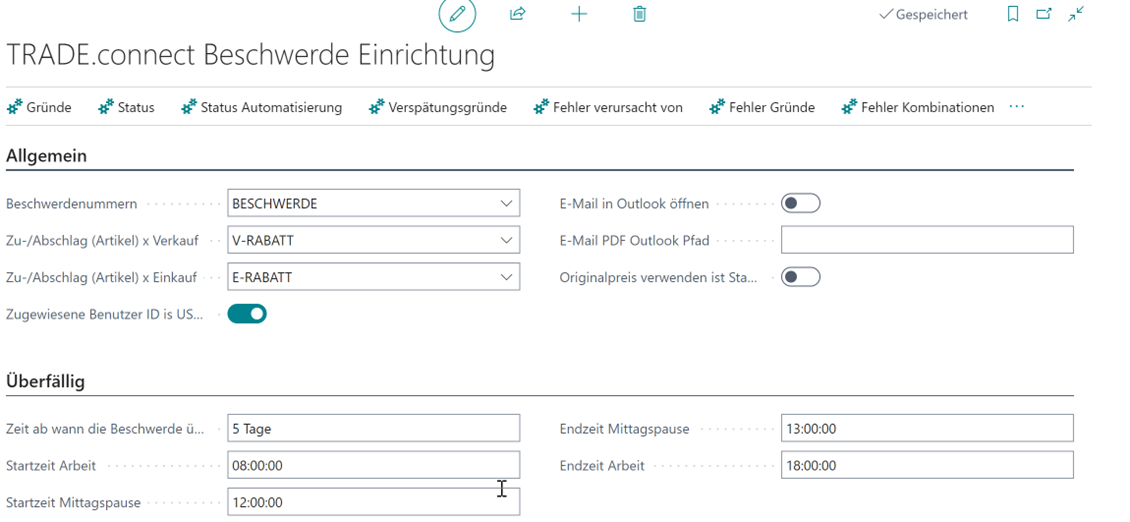
Task: Collapse the Überfällig section header
Action: (x=45, y=381)
